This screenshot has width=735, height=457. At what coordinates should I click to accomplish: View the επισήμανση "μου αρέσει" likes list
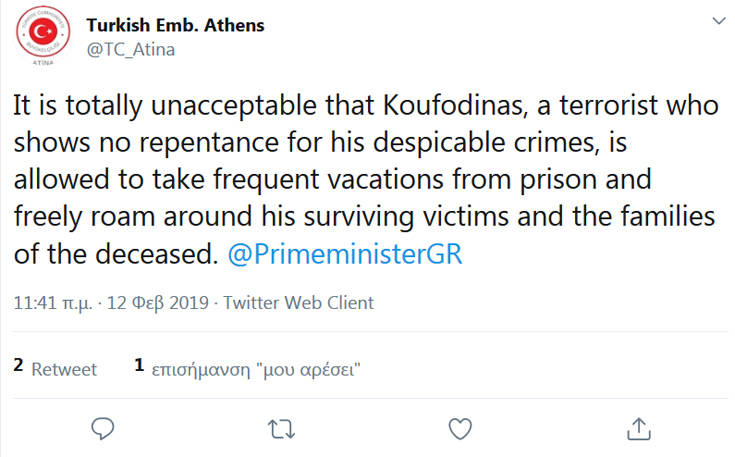[255, 369]
